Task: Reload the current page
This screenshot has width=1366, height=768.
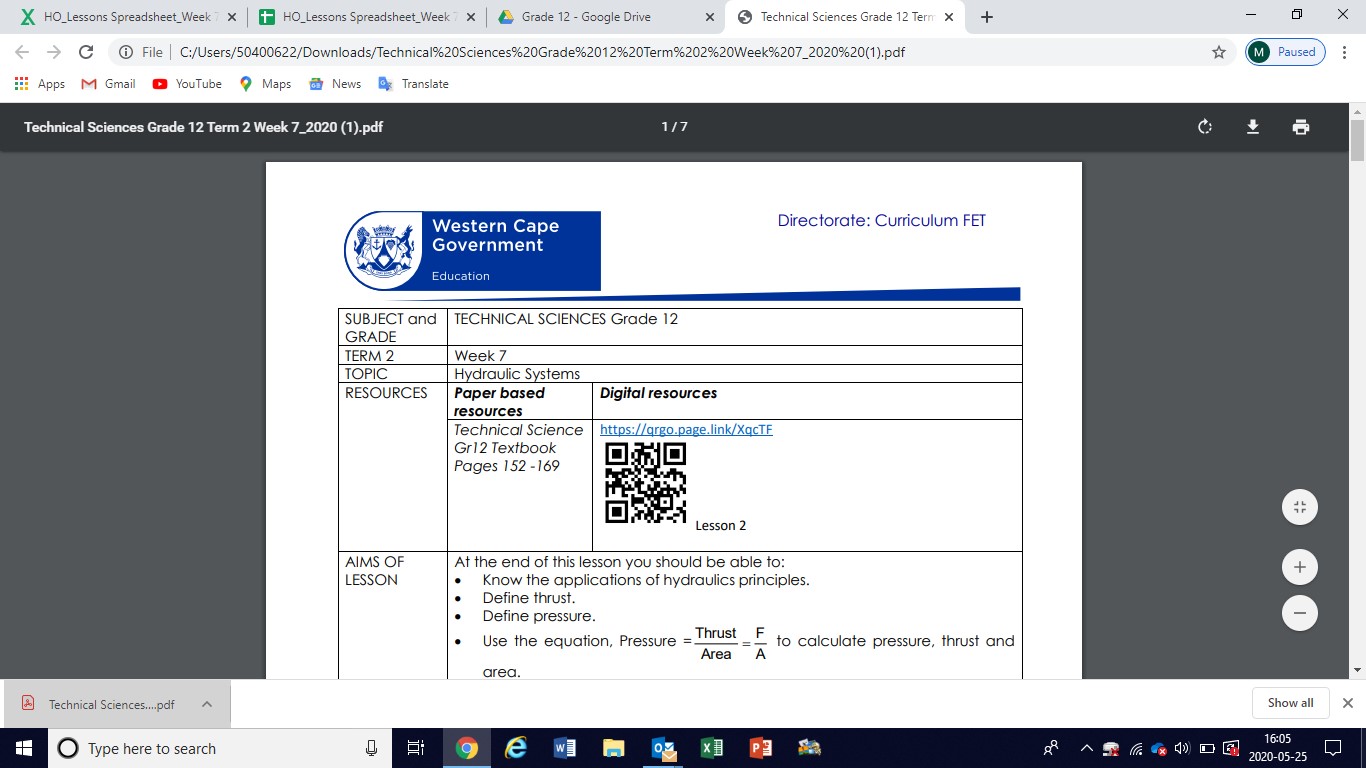Action: pos(86,52)
